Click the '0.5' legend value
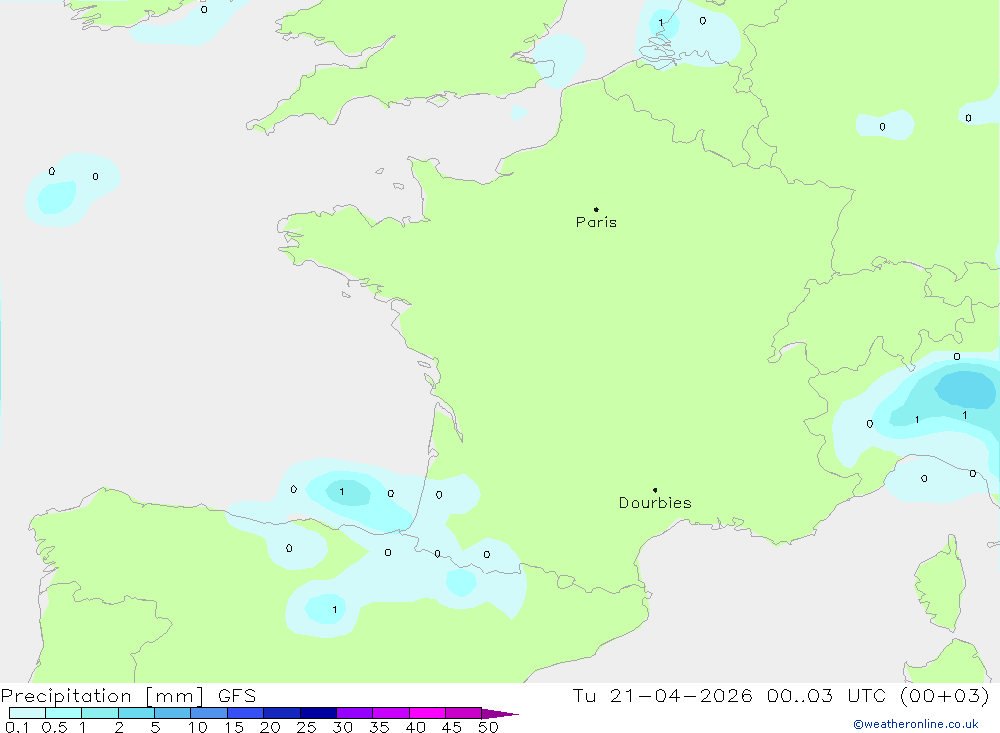1000x733 pixels. pos(54,727)
